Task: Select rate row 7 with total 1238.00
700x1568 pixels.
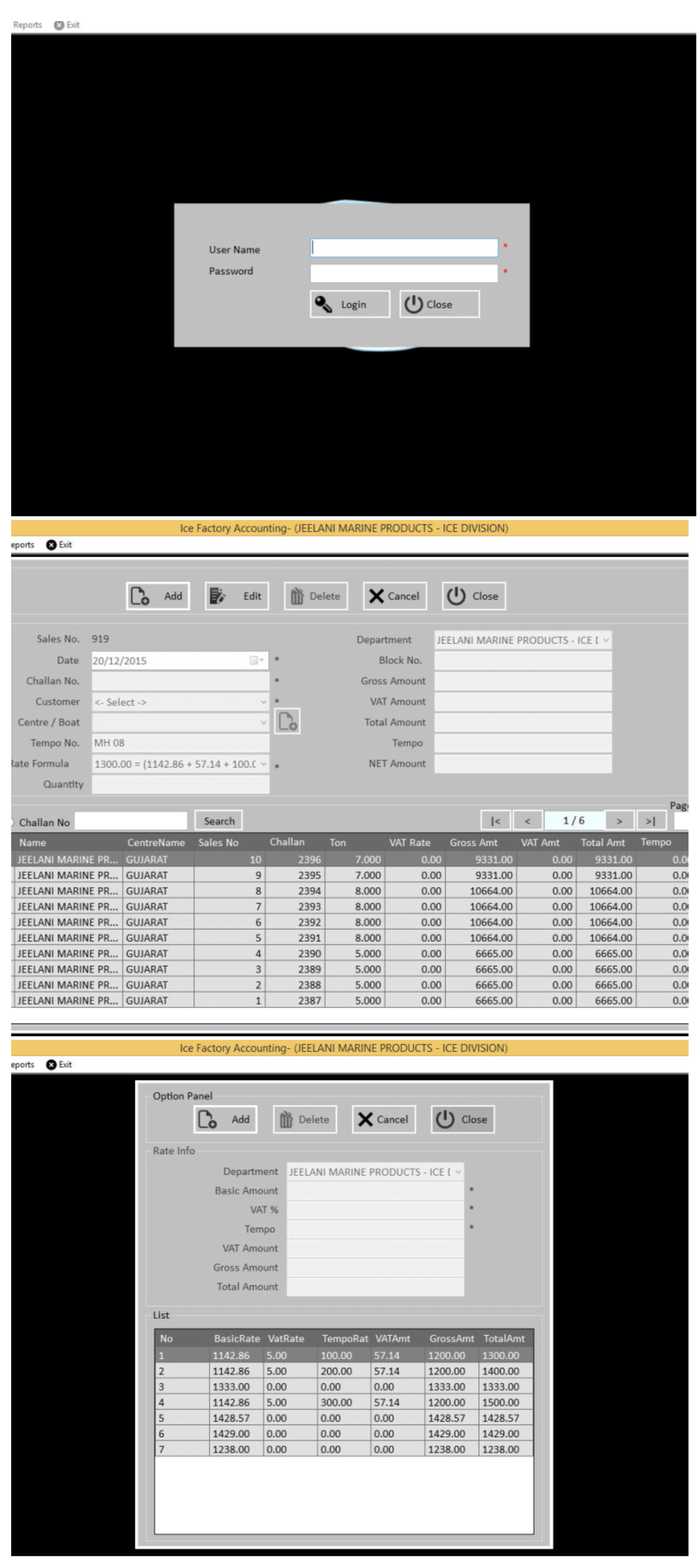Action: [344, 1449]
